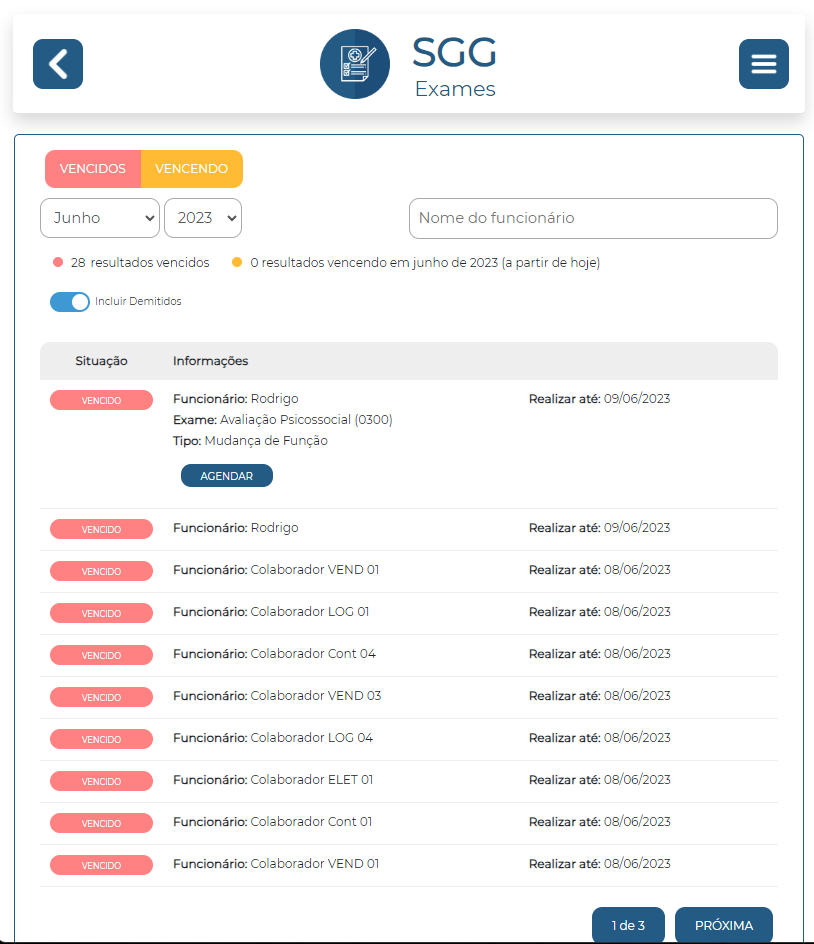This screenshot has width=814, height=944.
Task: Switch to the Vencidos tab
Action: coord(93,169)
